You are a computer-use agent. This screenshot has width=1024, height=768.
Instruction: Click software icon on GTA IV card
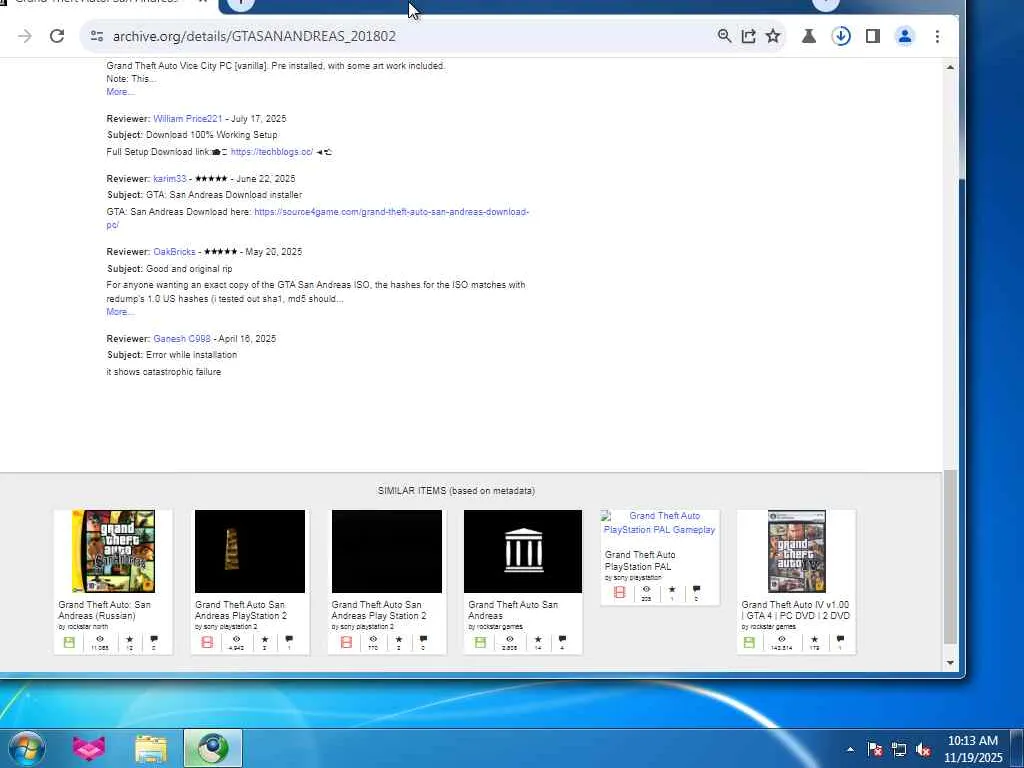(x=749, y=643)
